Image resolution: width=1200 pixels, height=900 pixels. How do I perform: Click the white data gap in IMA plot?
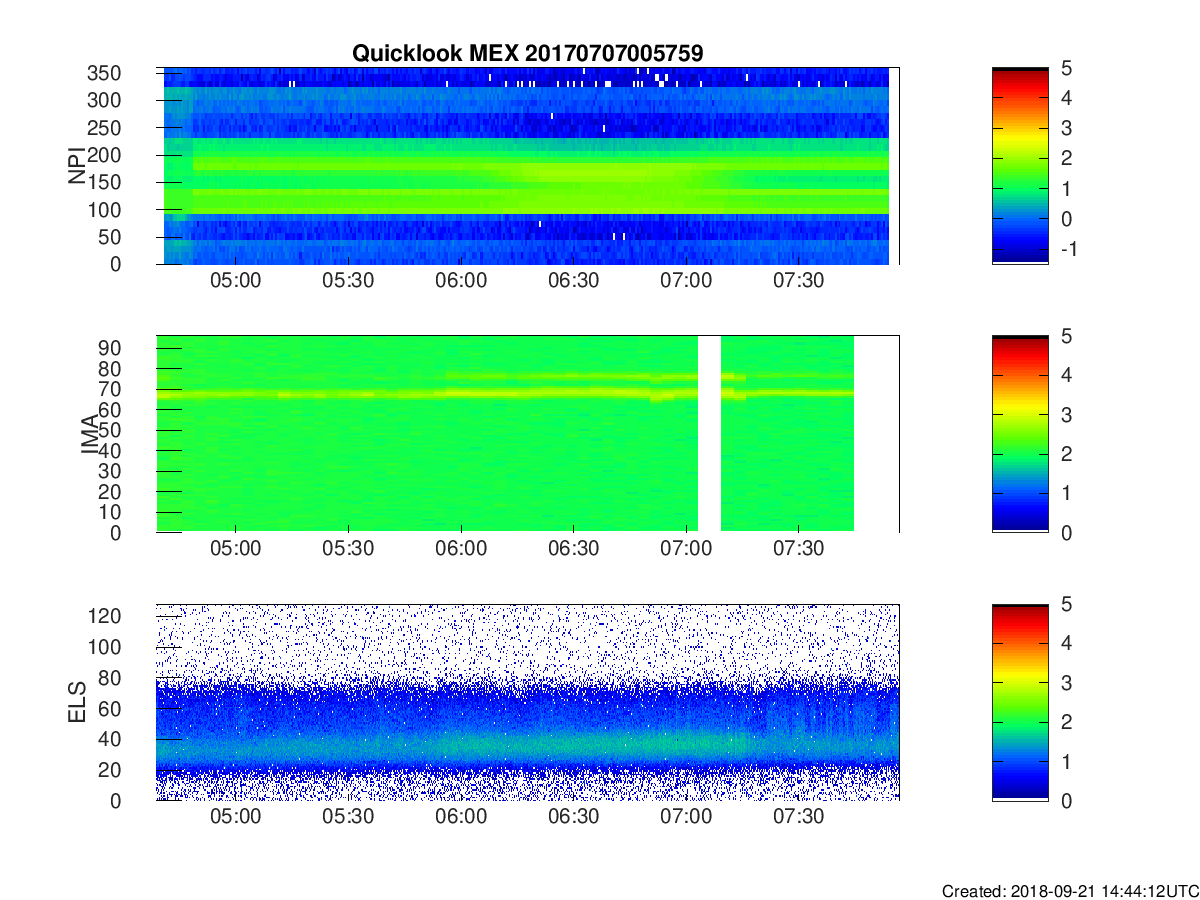709,434
